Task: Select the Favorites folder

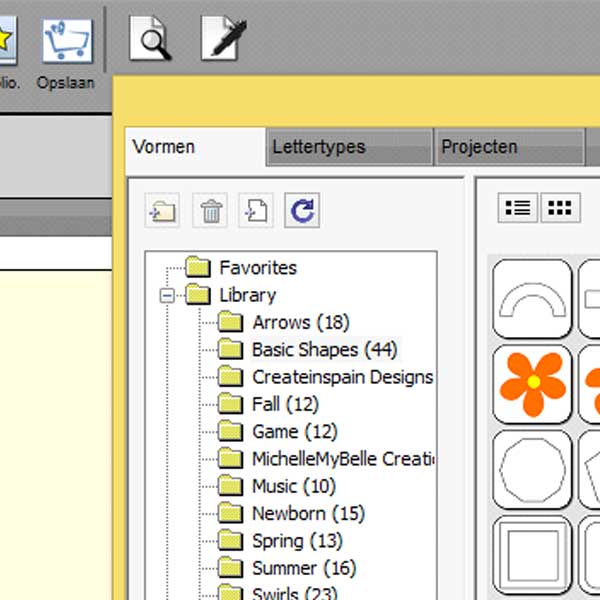Action: 241,267
